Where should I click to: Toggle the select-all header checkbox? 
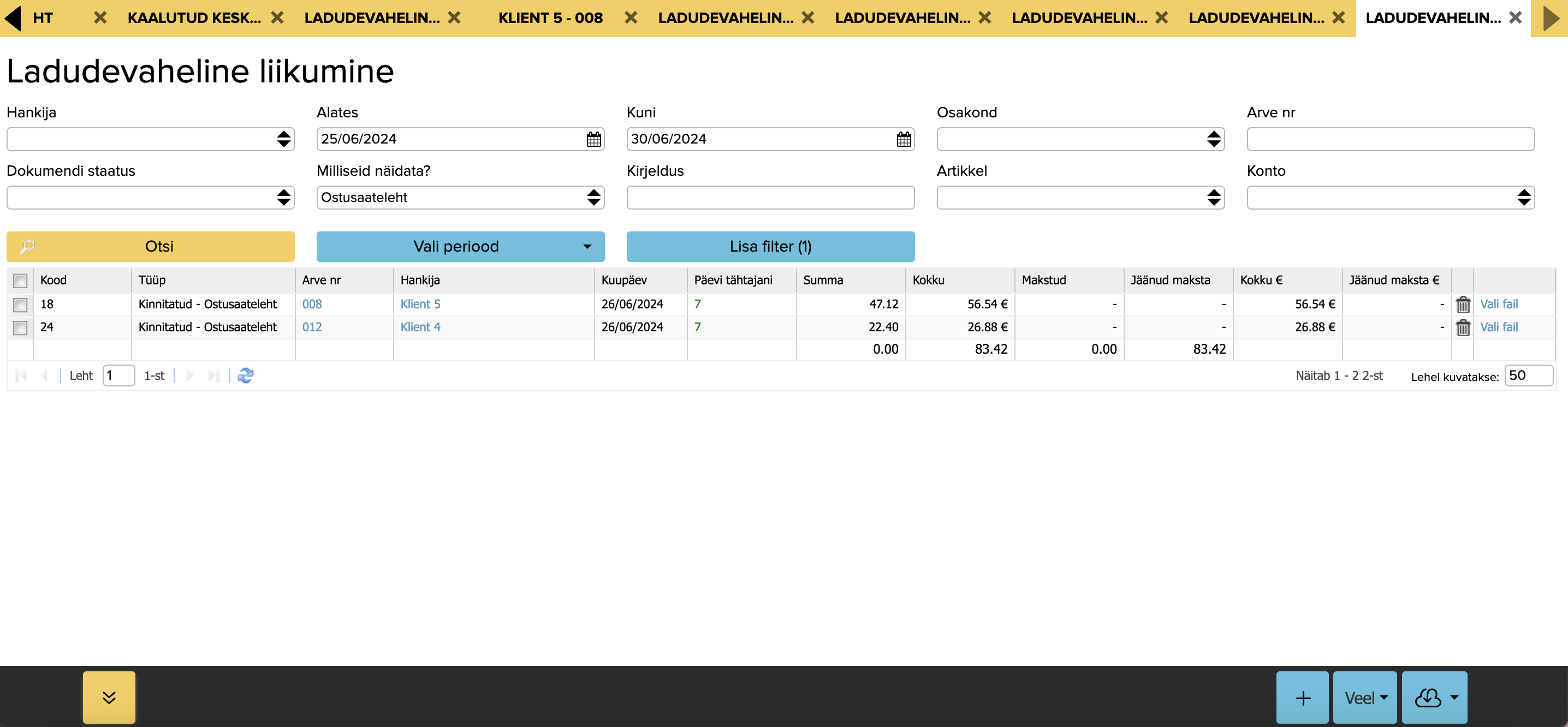[x=20, y=281]
